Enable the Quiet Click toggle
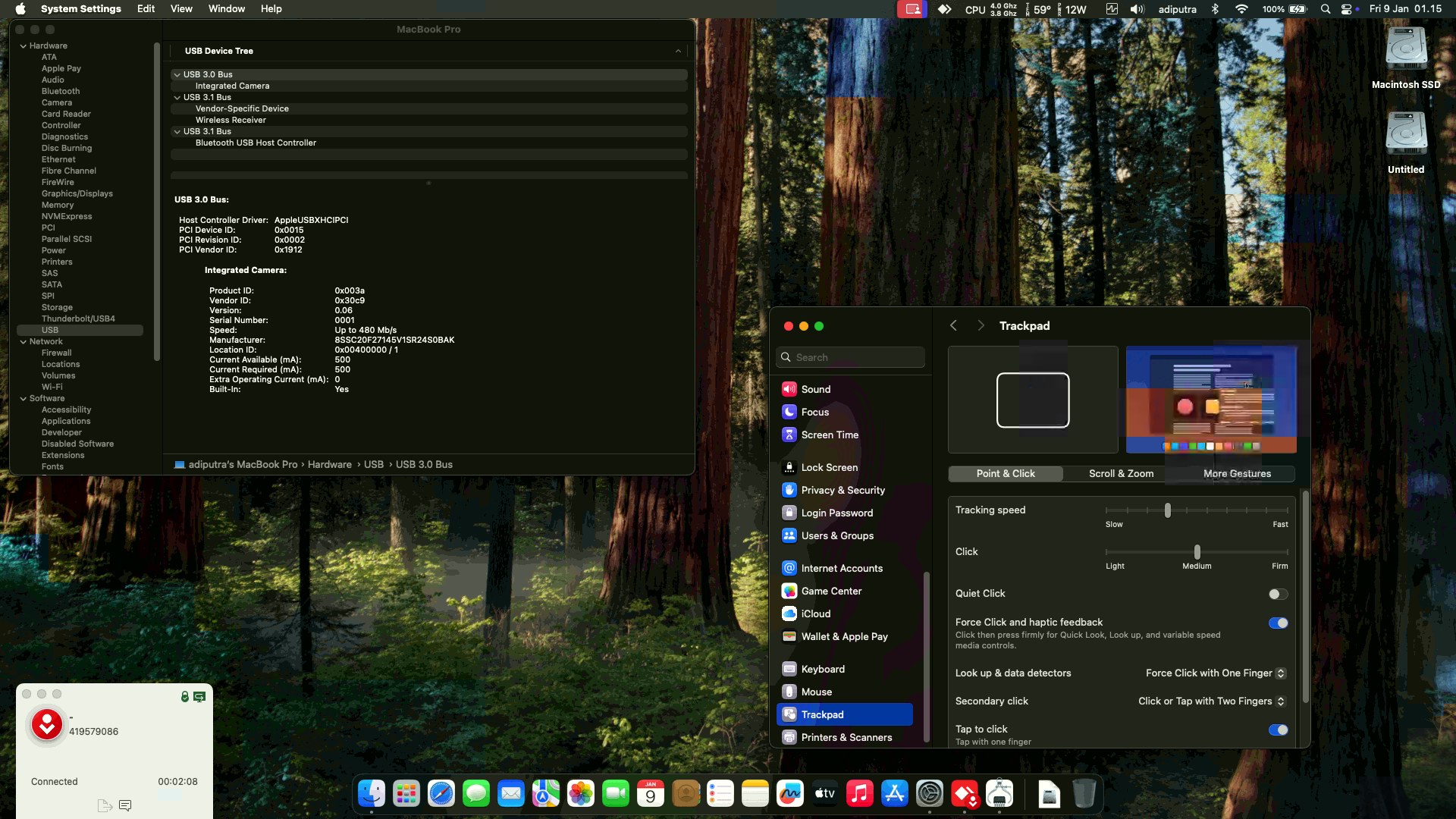 [1278, 594]
